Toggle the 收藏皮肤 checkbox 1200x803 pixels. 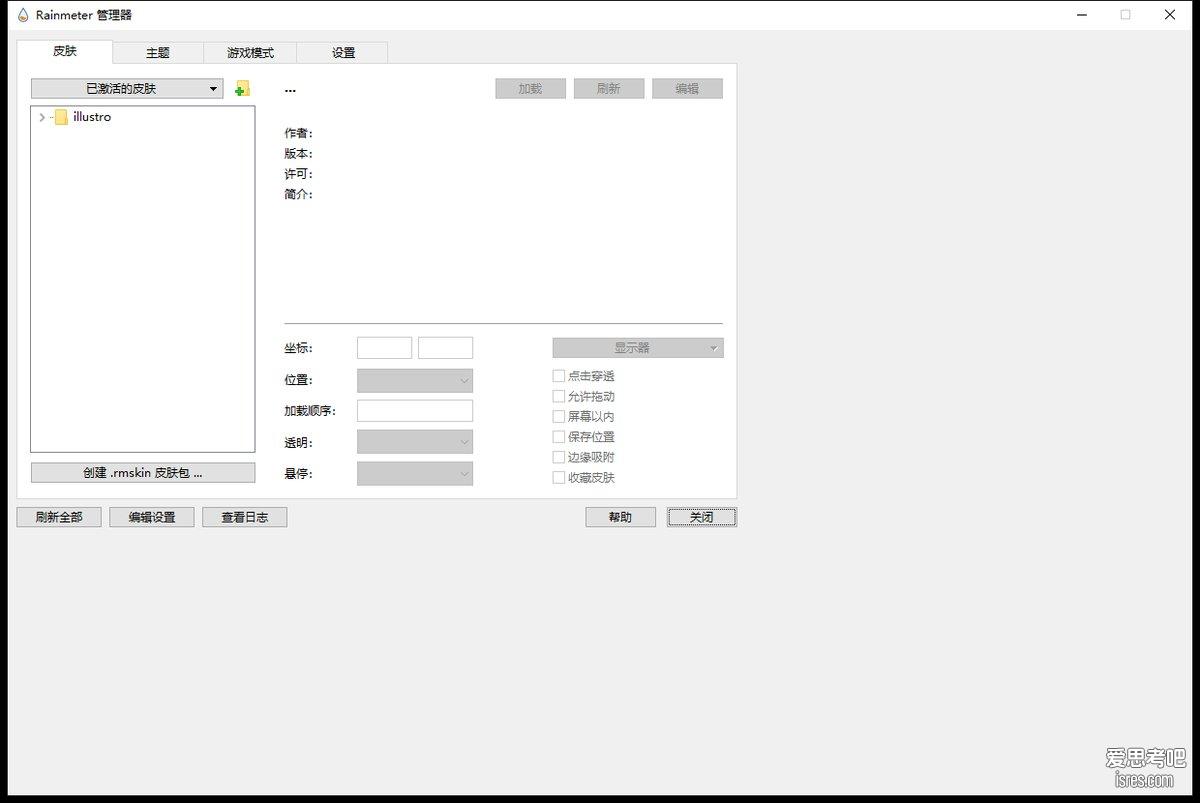(559, 477)
